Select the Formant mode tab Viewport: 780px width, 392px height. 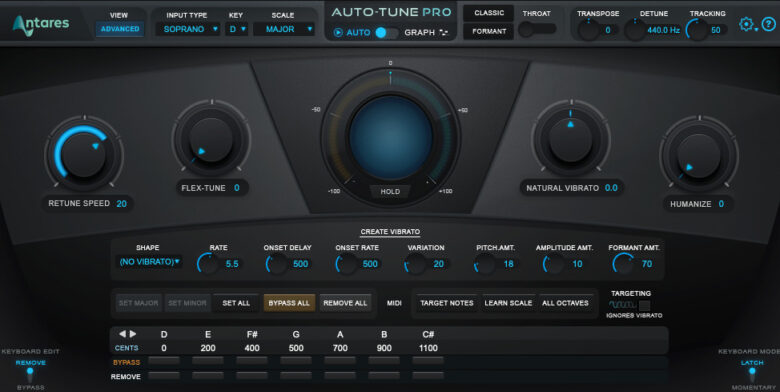(488, 31)
